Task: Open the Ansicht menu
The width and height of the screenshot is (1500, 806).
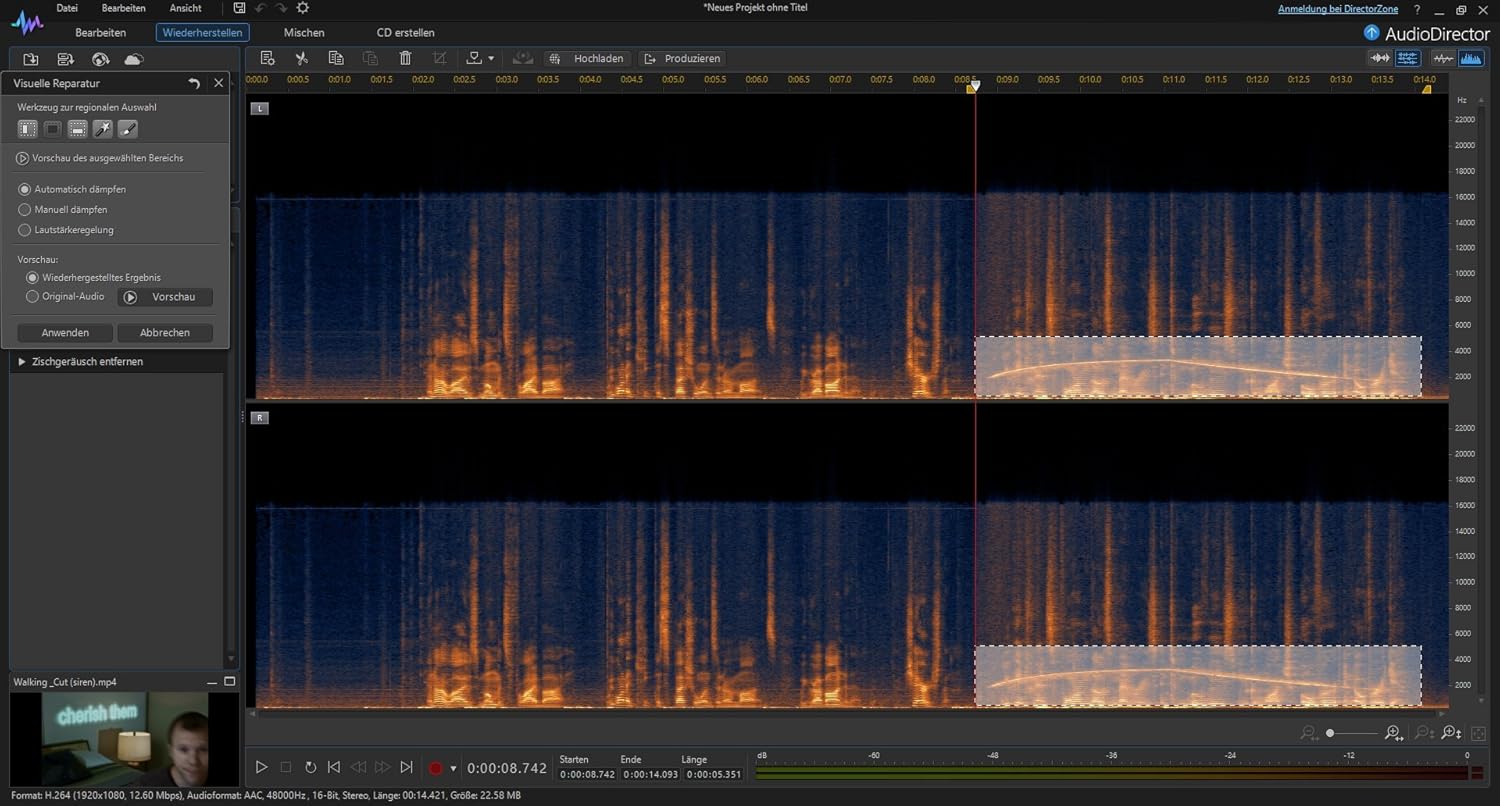Action: click(x=185, y=8)
